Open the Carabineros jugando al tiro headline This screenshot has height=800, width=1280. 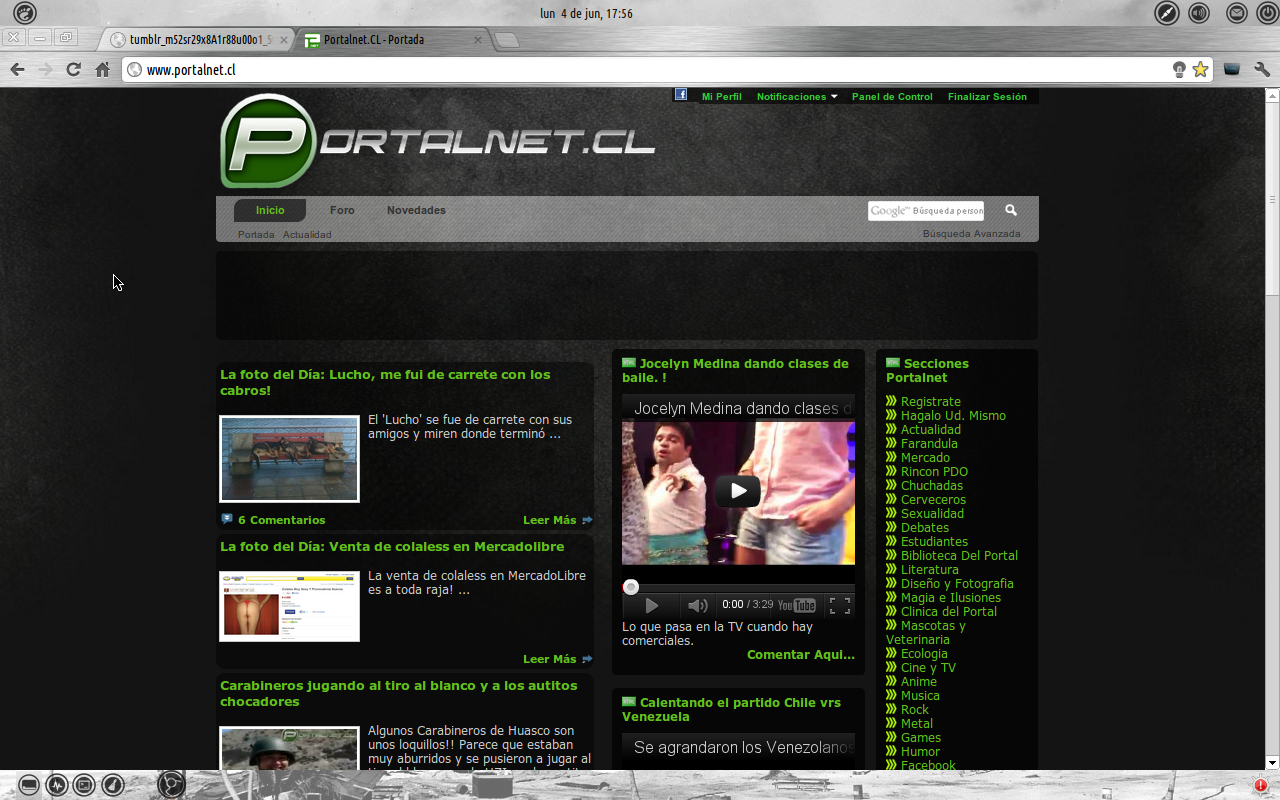pos(399,694)
